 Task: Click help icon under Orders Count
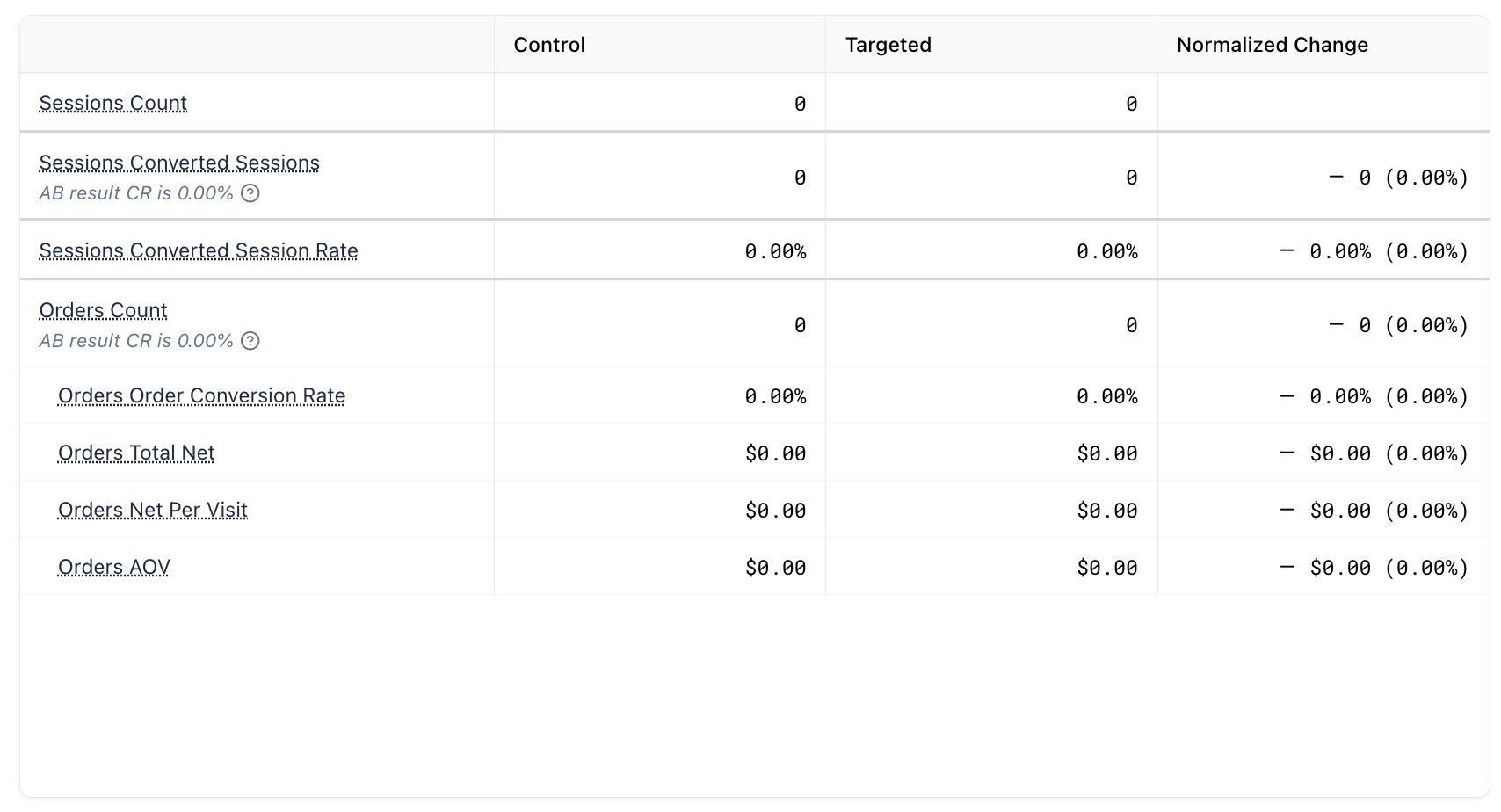(x=250, y=341)
